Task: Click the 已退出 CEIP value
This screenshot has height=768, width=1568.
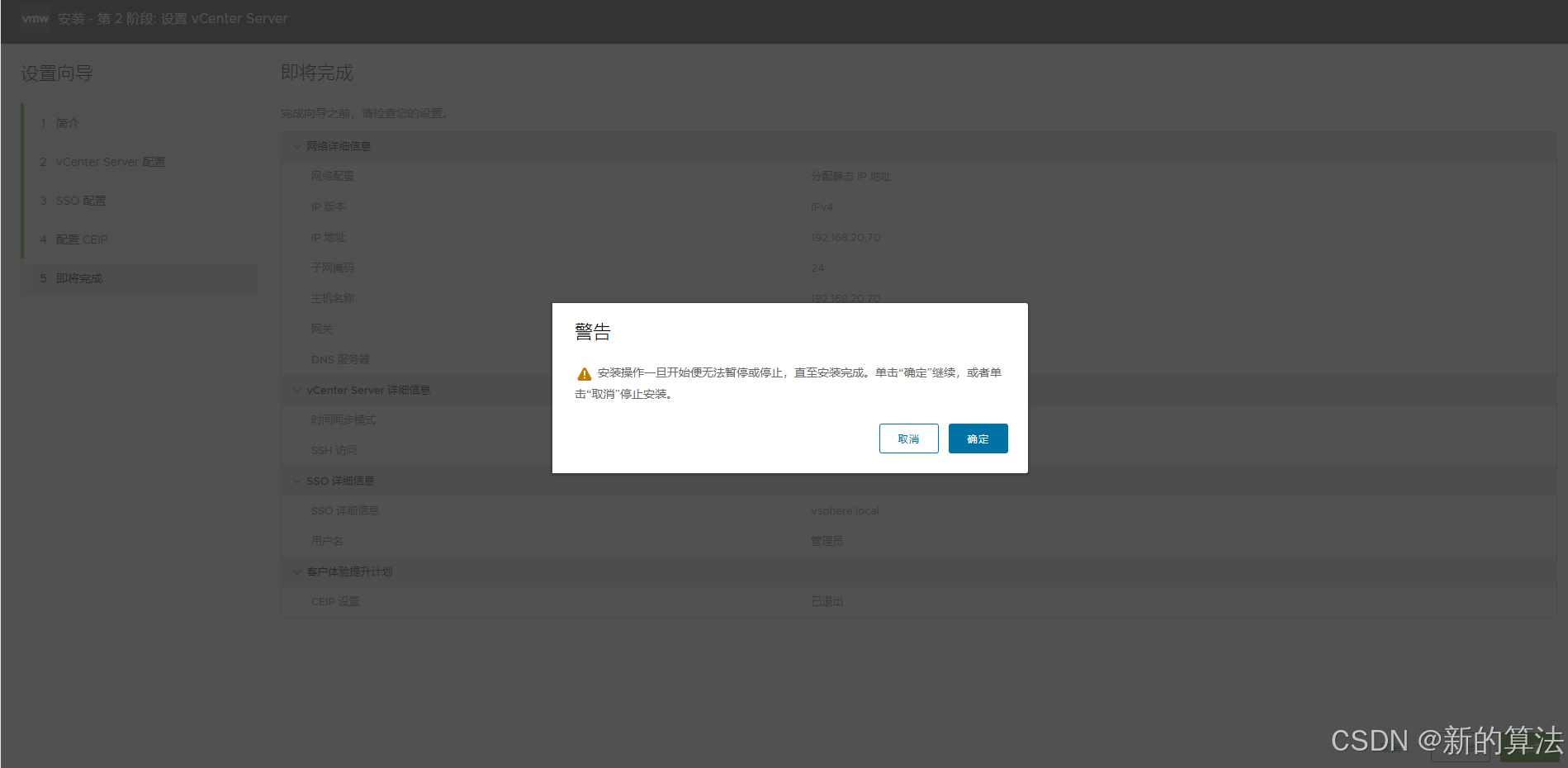Action: 827,602
